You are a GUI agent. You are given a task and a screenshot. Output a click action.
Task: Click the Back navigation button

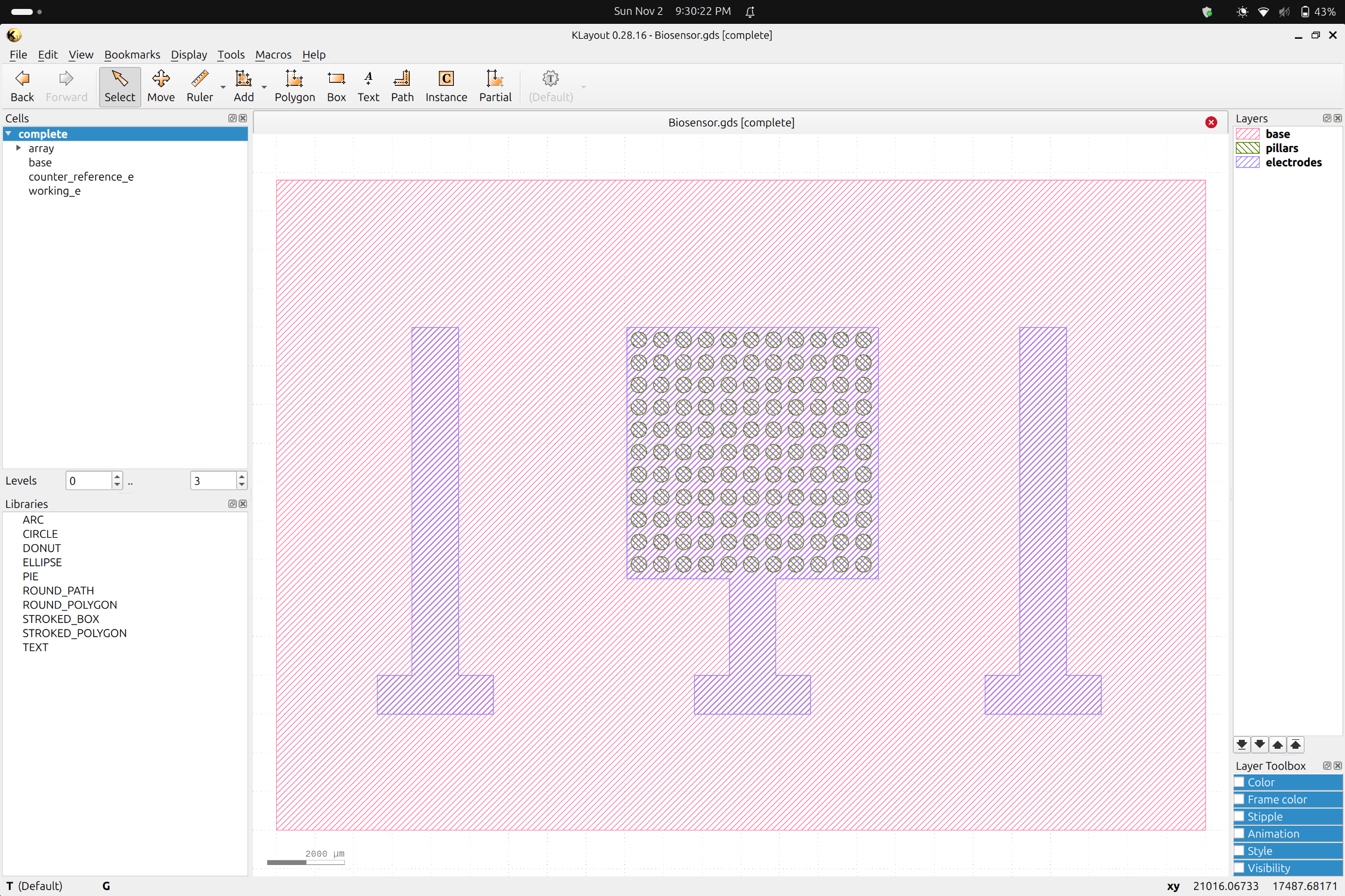tap(22, 86)
